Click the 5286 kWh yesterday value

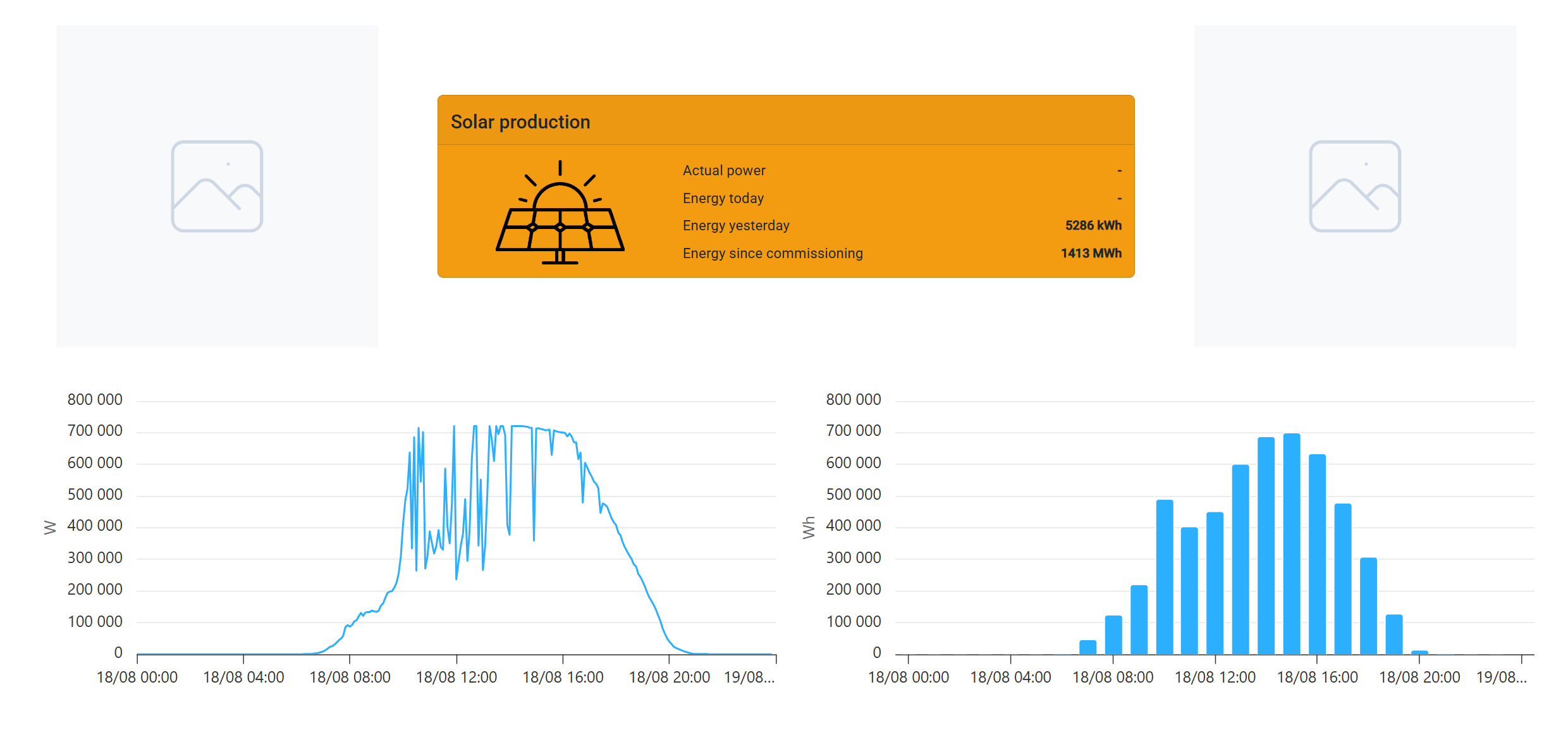1093,225
